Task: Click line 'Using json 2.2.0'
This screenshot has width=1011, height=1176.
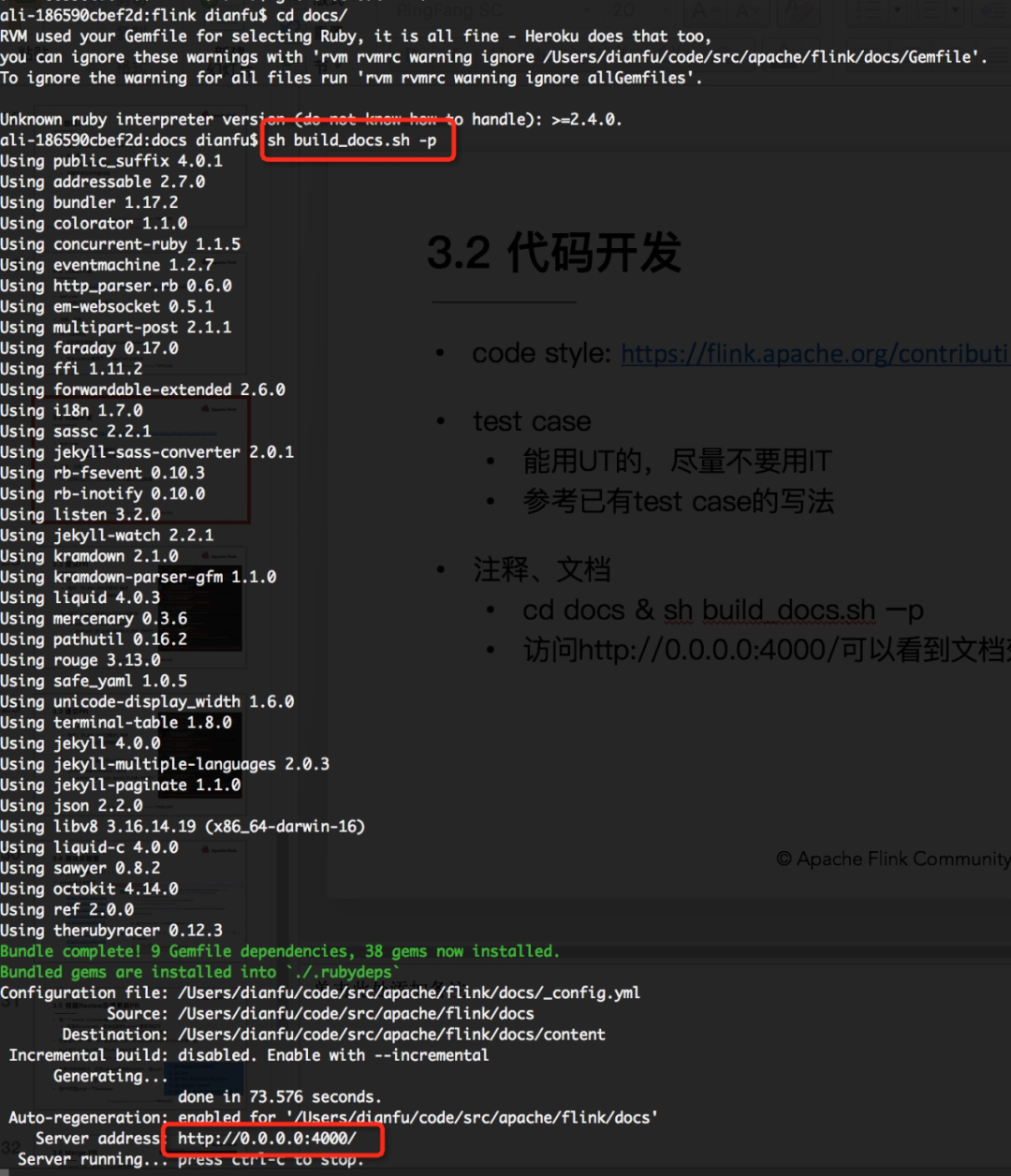Action: click(71, 805)
